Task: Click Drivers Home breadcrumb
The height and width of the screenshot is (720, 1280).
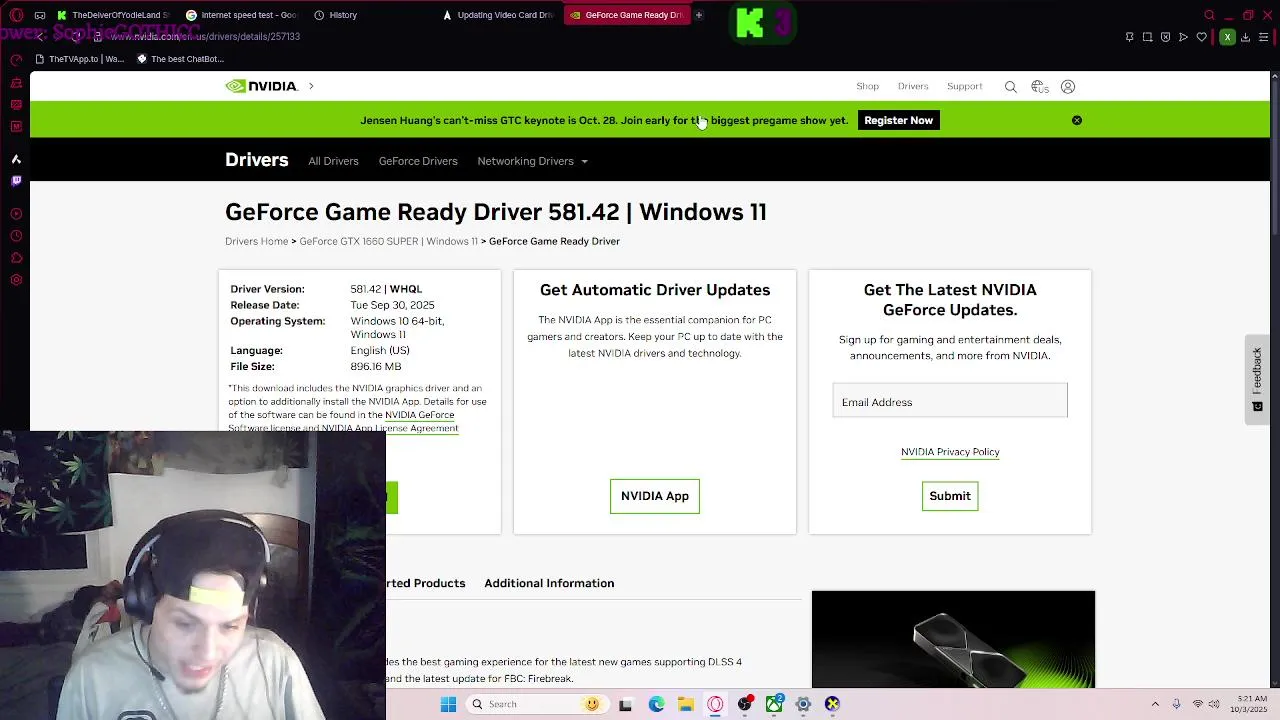Action: 256,241
